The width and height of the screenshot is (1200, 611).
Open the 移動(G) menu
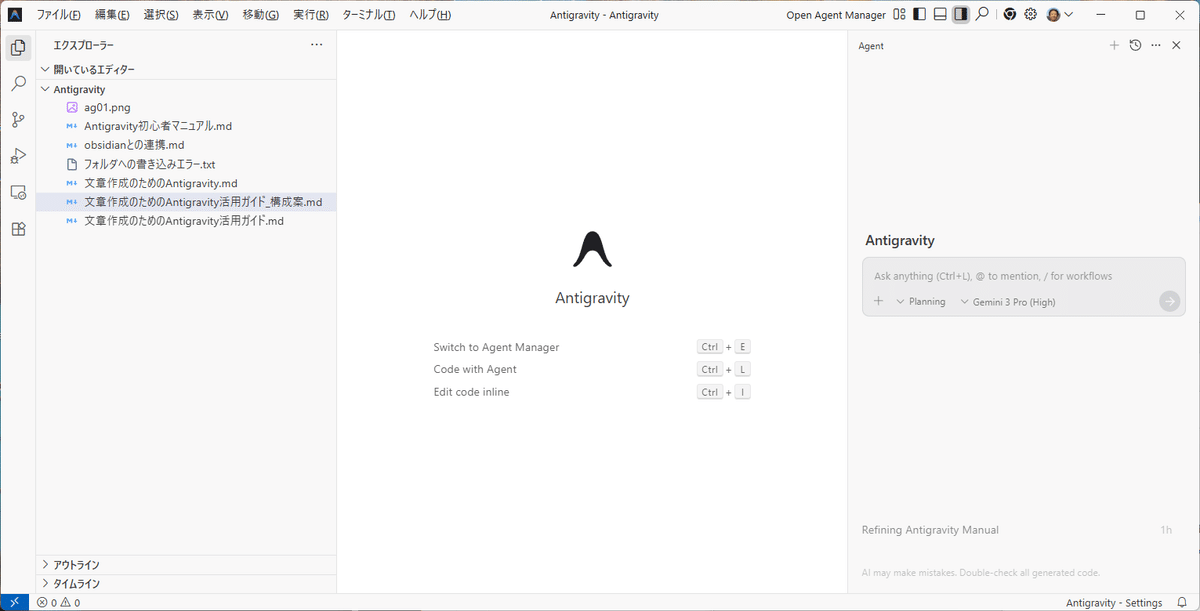pyautogui.click(x=260, y=15)
